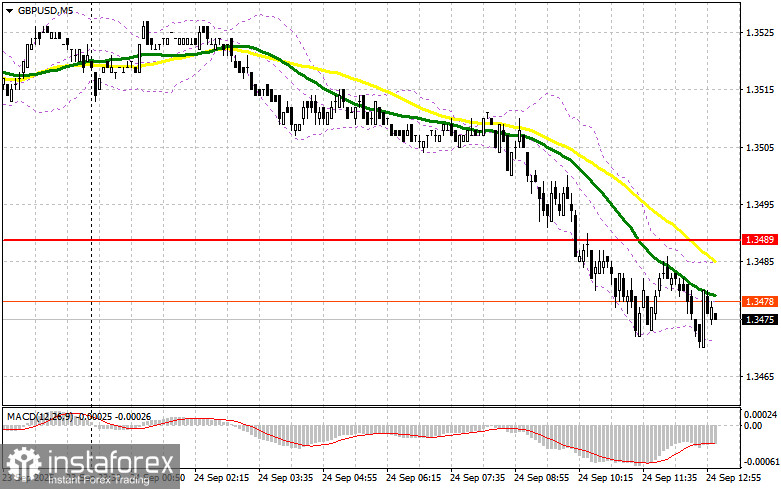Screen dimensions: 781x489
Task: Click the 24 Sep 10:15 time label
Action: pos(606,478)
